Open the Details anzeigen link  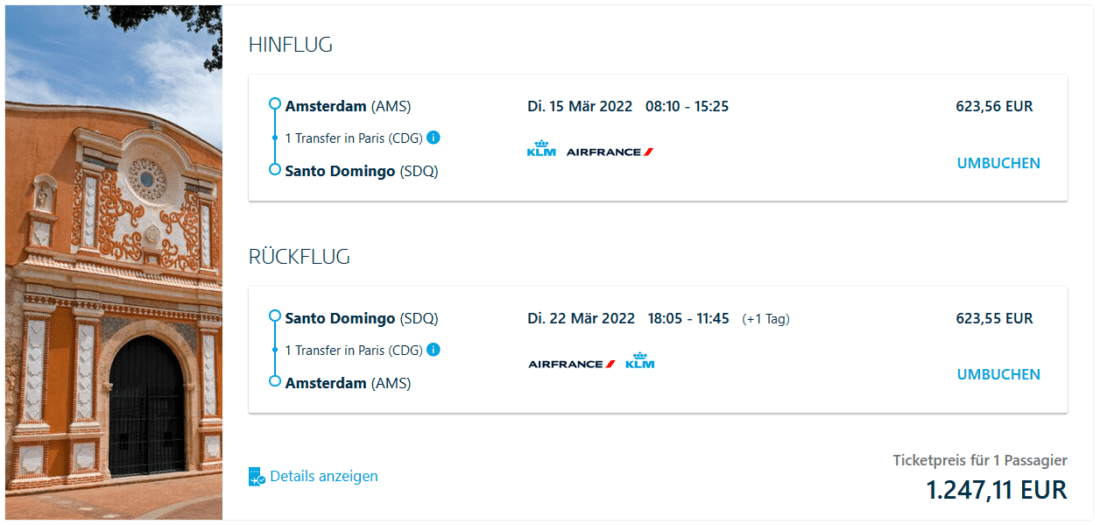point(324,477)
